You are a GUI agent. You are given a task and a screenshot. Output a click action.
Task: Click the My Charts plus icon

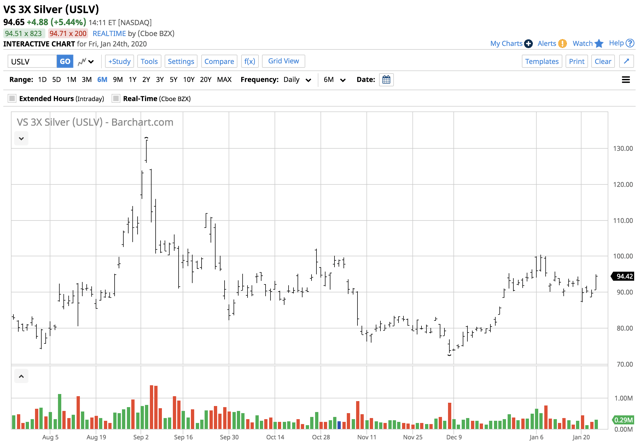tap(528, 43)
